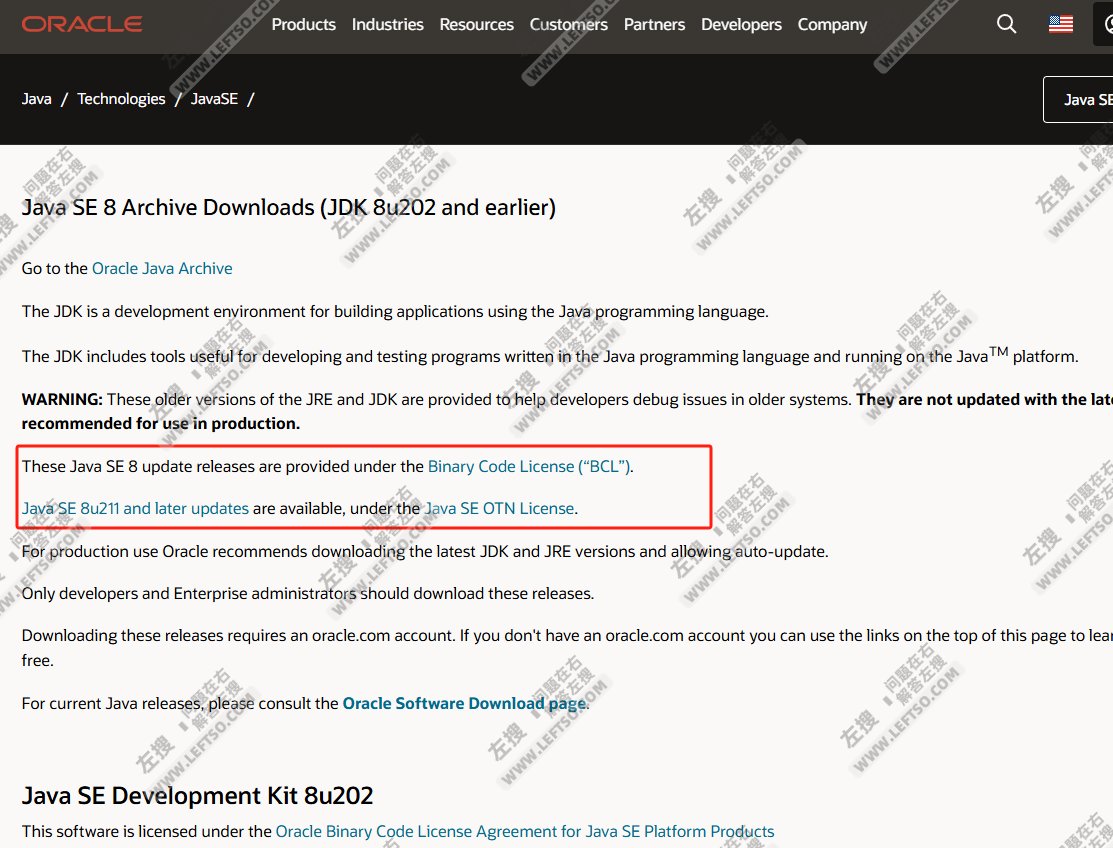Open the Customers menu item
Screen dimensions: 1113x848
click(568, 24)
